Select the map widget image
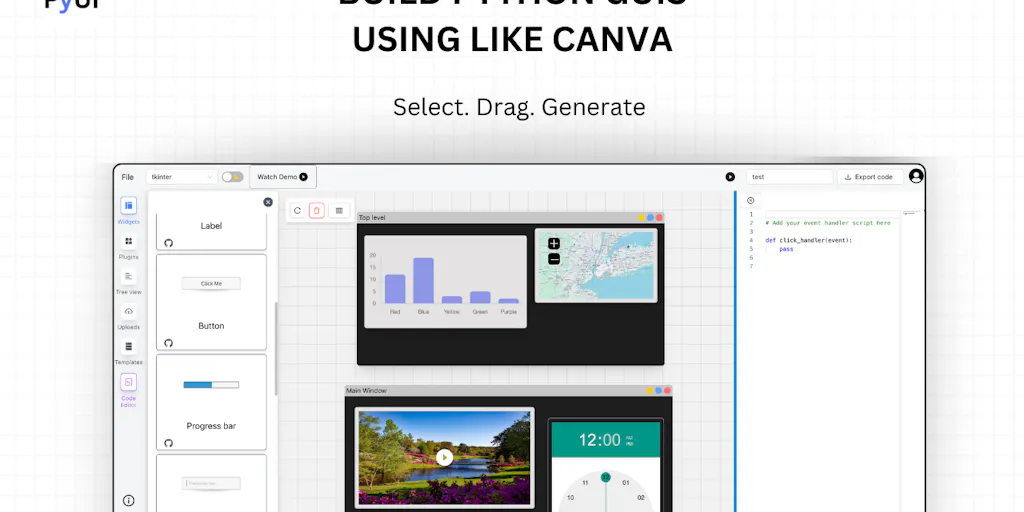This screenshot has width=1024, height=512. click(x=596, y=265)
